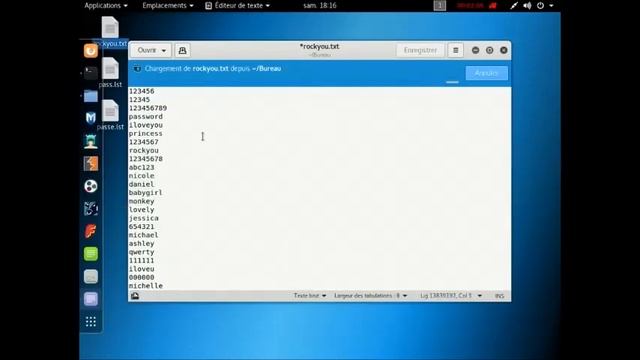Screen dimensions: 640x360
Task: Click the file loading progress bar
Action: point(452,82)
